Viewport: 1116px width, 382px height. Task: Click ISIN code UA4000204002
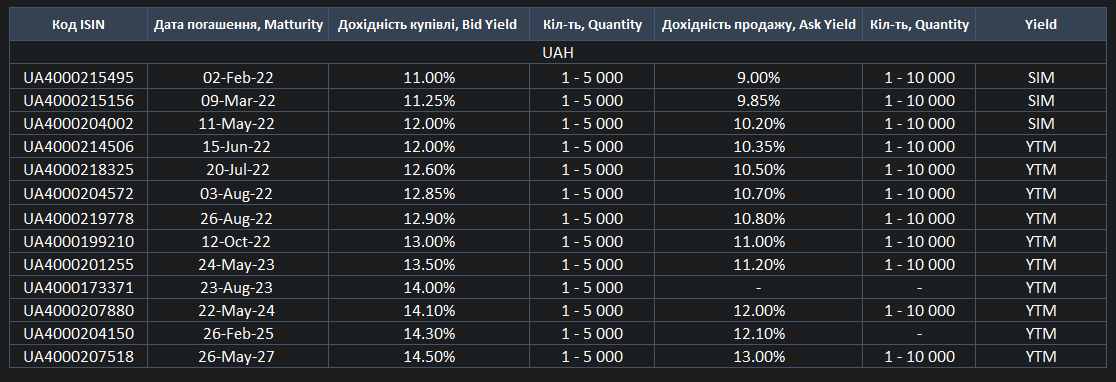78,123
